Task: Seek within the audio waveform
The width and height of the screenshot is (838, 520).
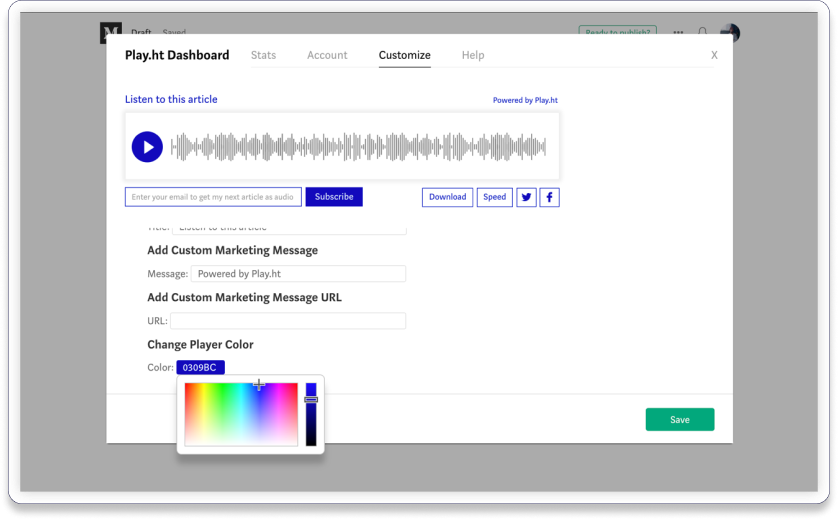Action: pos(358,147)
